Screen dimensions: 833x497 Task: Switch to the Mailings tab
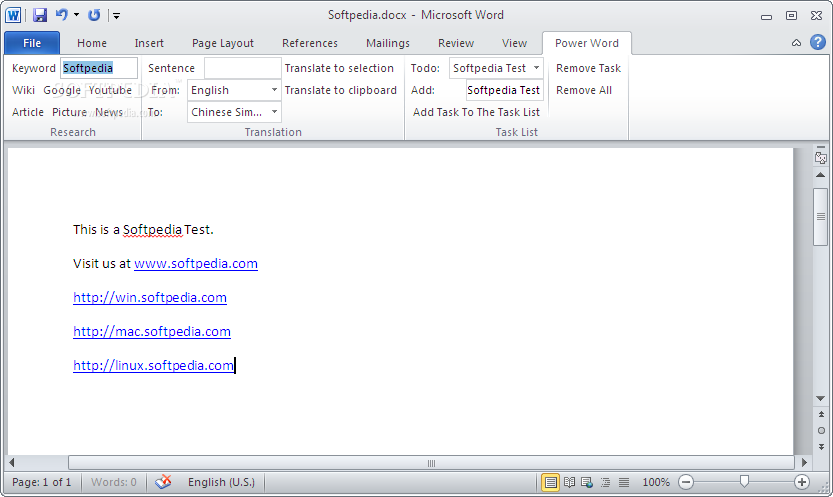(x=388, y=43)
